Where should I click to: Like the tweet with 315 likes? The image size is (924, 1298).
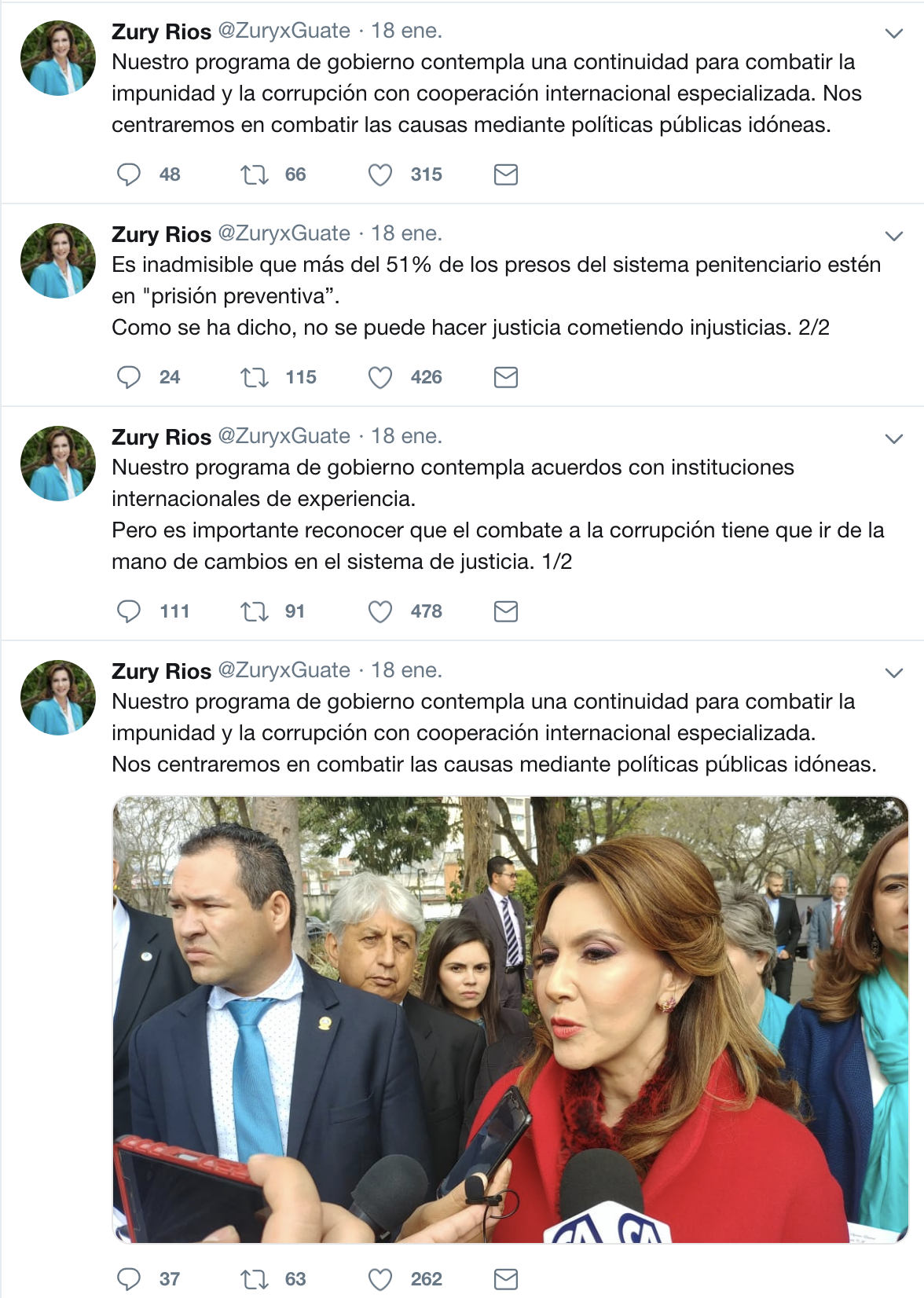point(380,174)
